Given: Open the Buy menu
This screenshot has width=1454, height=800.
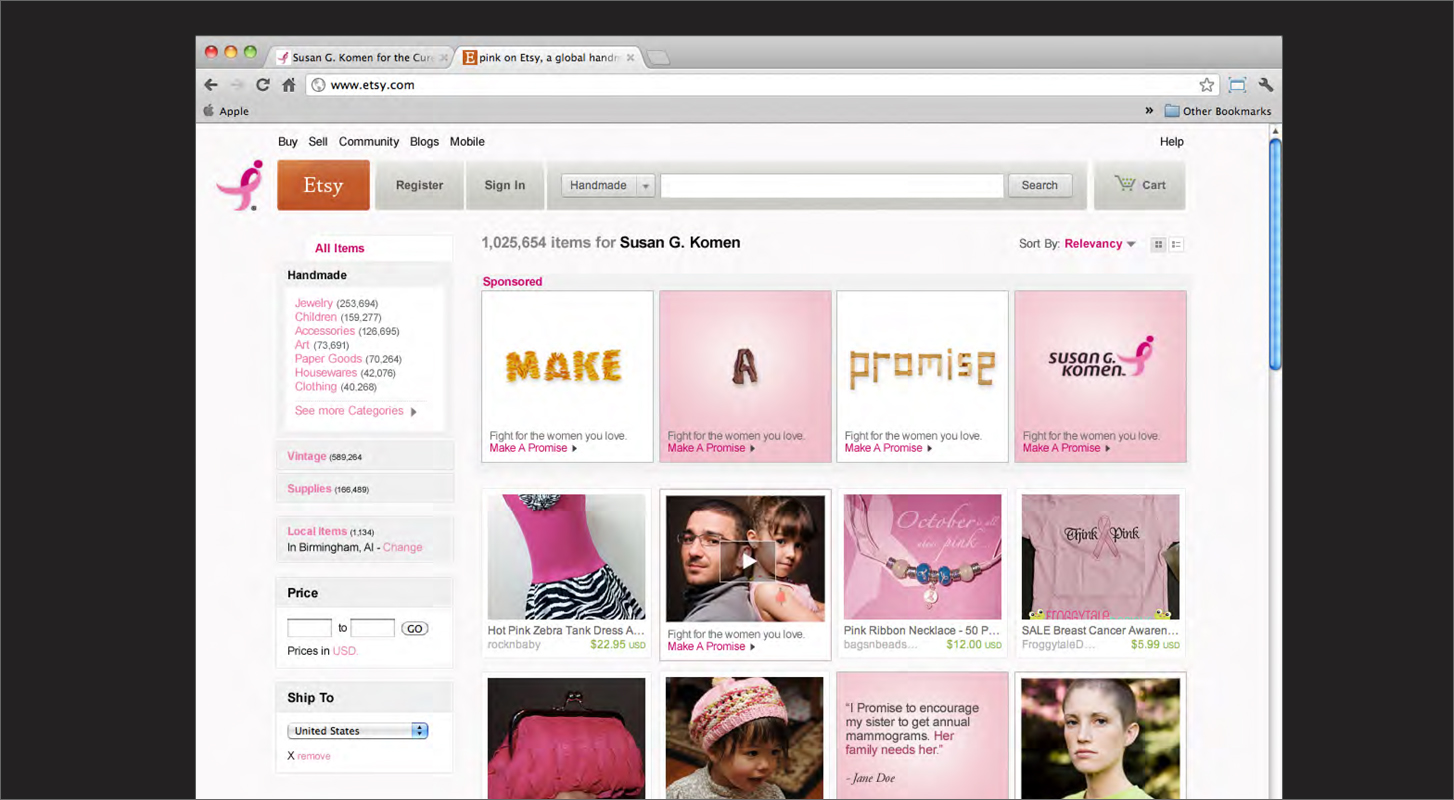Looking at the screenshot, I should [x=288, y=142].
